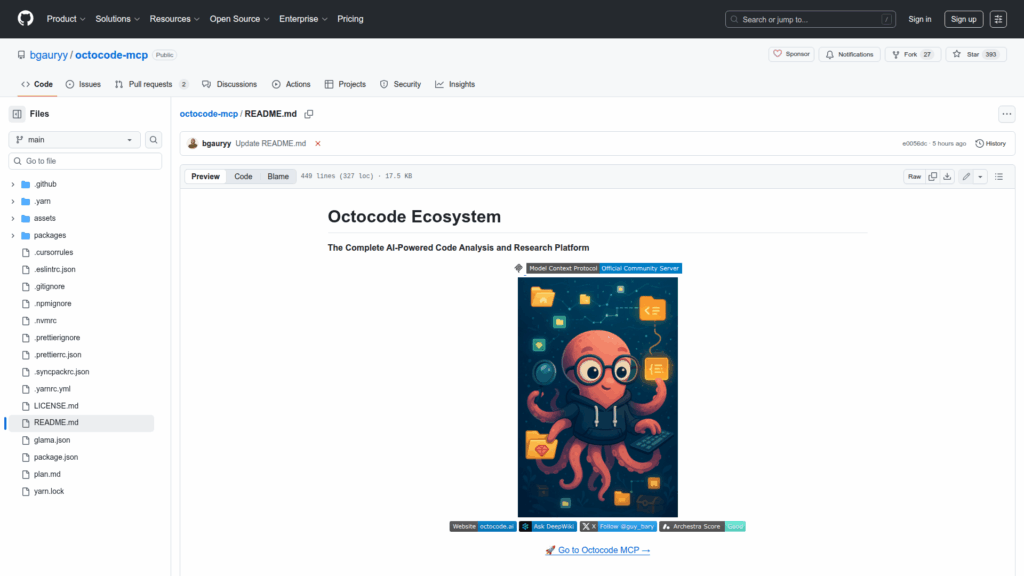Open the Insights tab
Screen dimensions: 1024x576
(x=455, y=84)
